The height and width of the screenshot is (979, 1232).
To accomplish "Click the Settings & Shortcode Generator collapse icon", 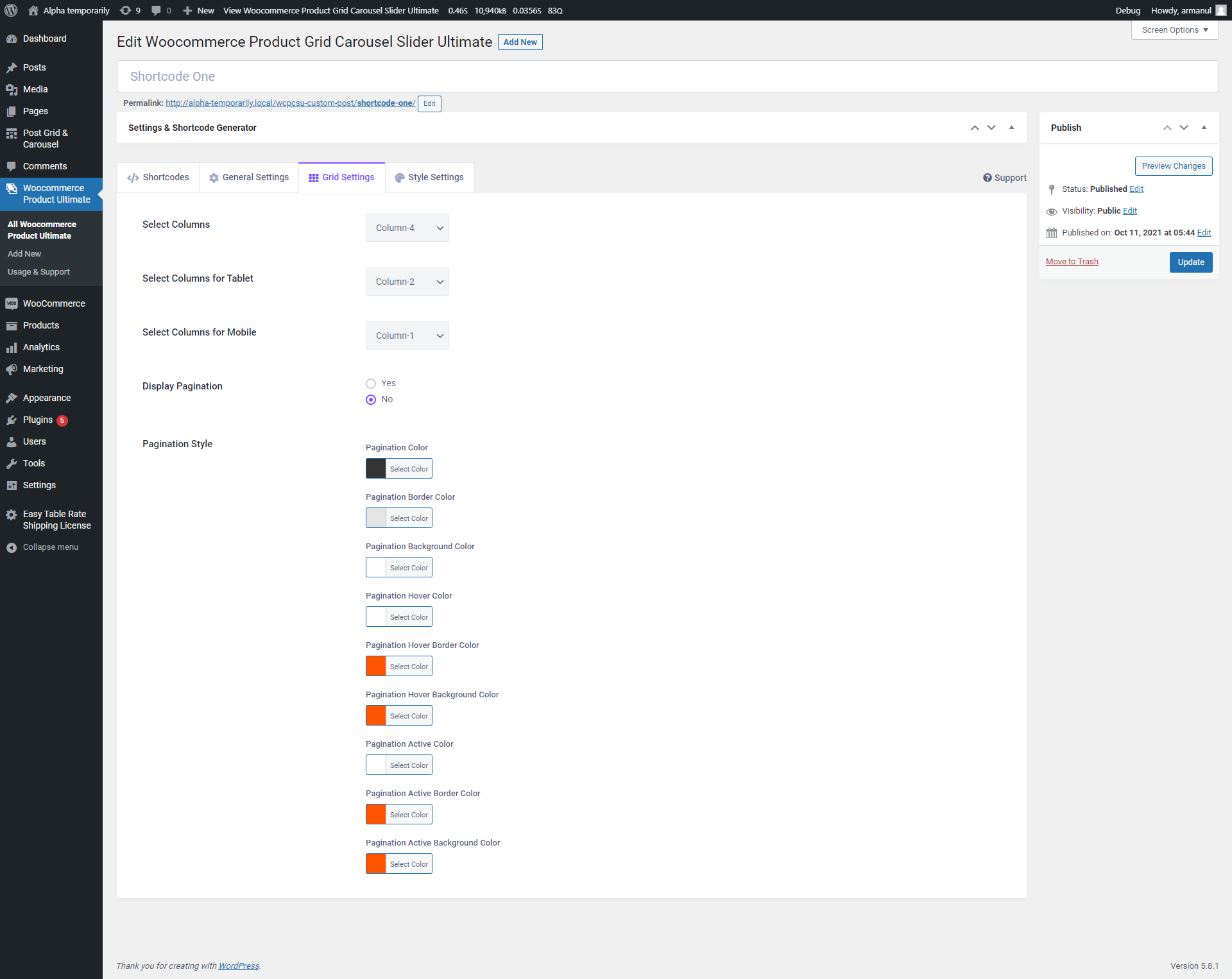I will [1011, 128].
